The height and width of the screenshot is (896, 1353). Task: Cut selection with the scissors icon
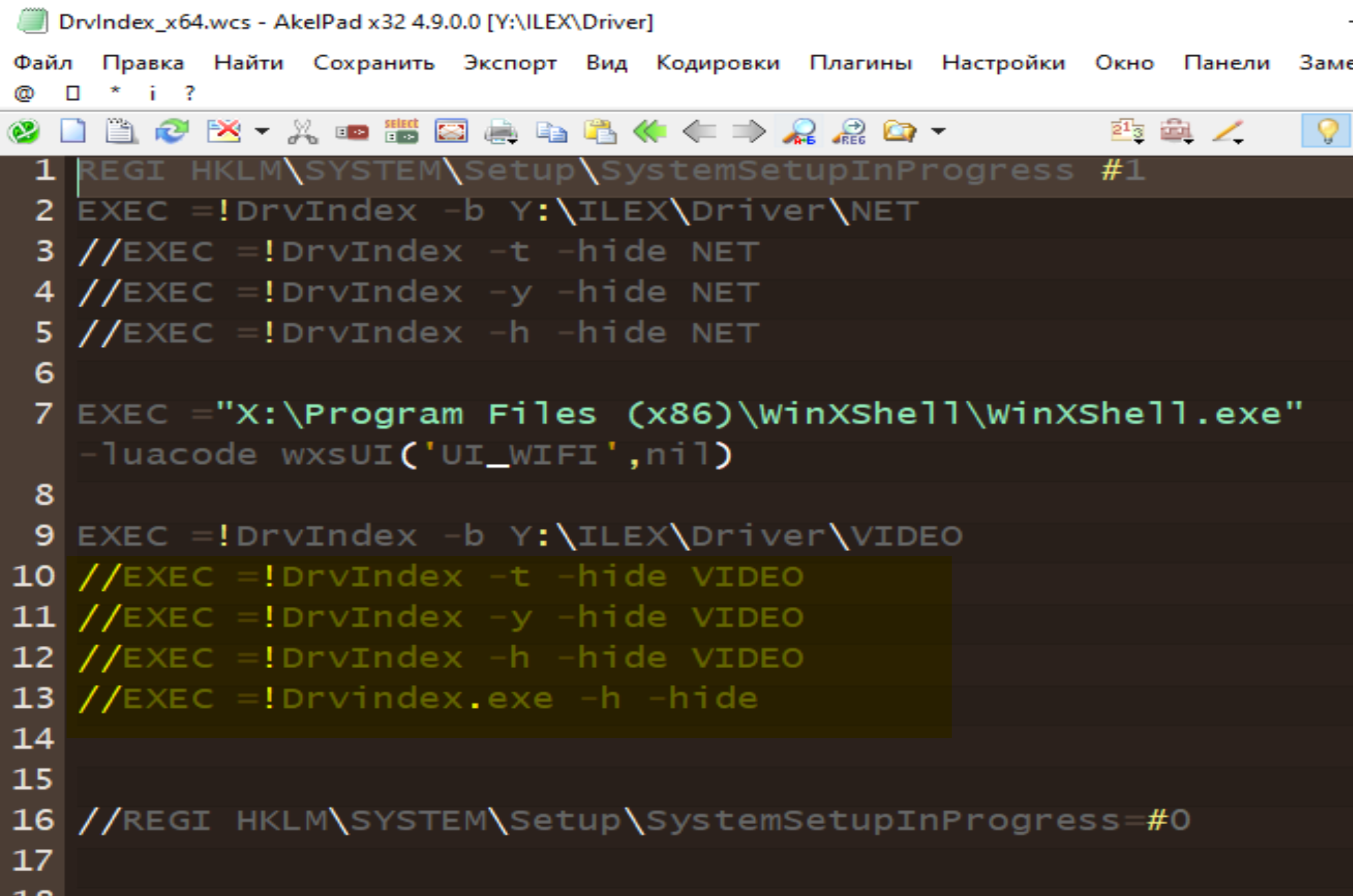click(302, 131)
